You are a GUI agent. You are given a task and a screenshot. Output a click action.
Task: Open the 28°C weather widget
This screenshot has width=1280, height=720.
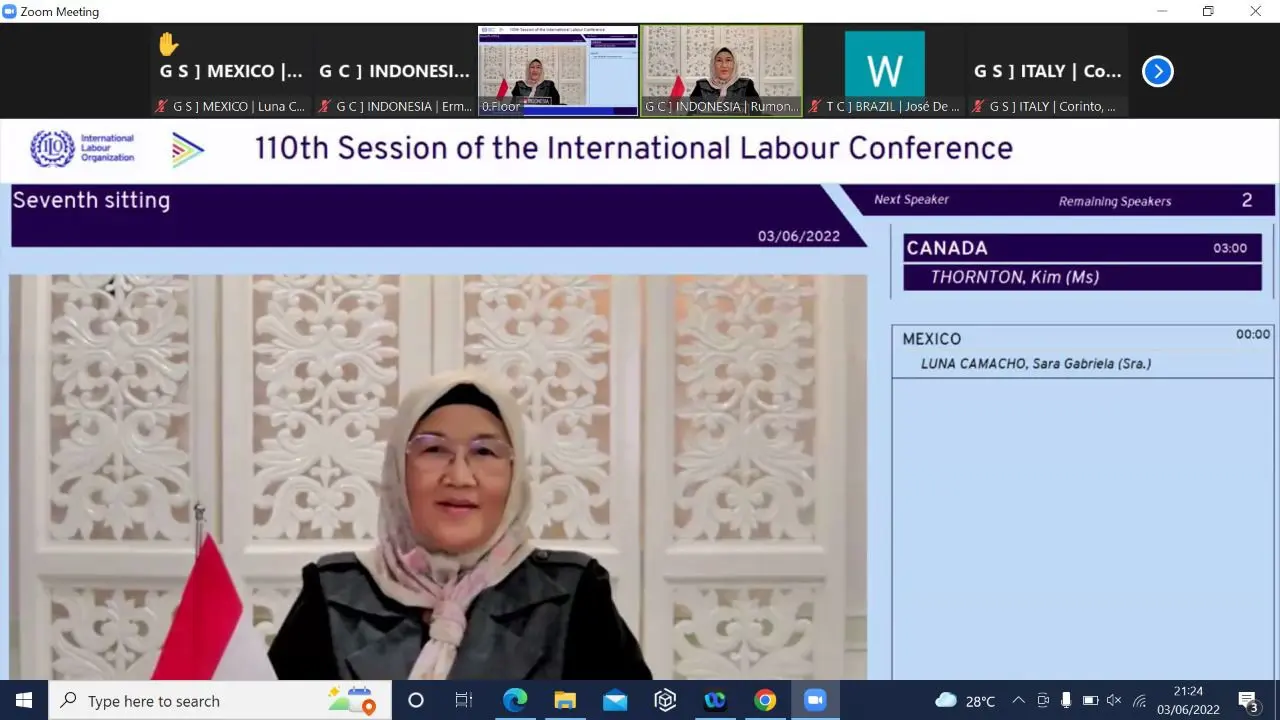[x=964, y=701]
